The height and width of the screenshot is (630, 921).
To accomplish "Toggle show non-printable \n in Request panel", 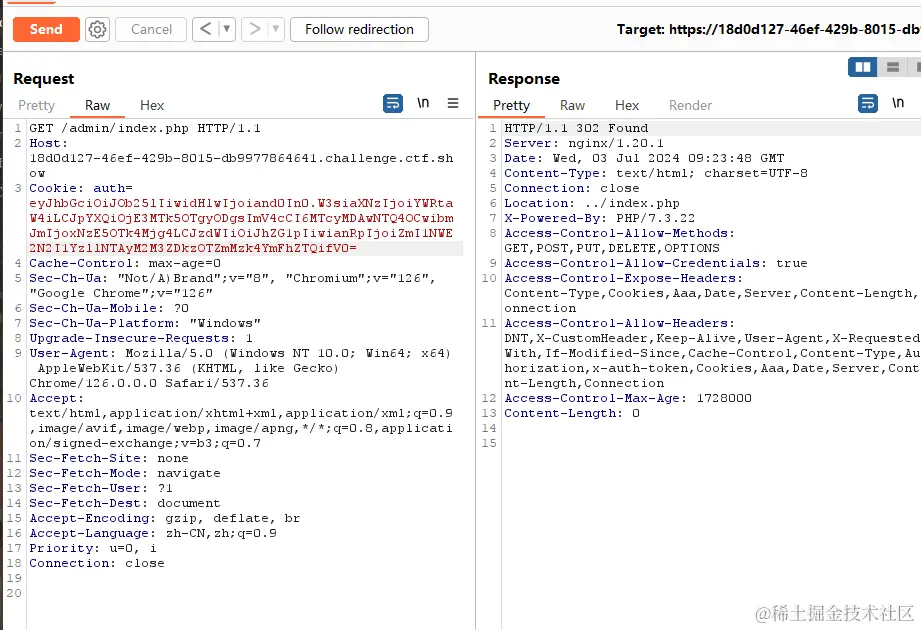I will (423, 103).
